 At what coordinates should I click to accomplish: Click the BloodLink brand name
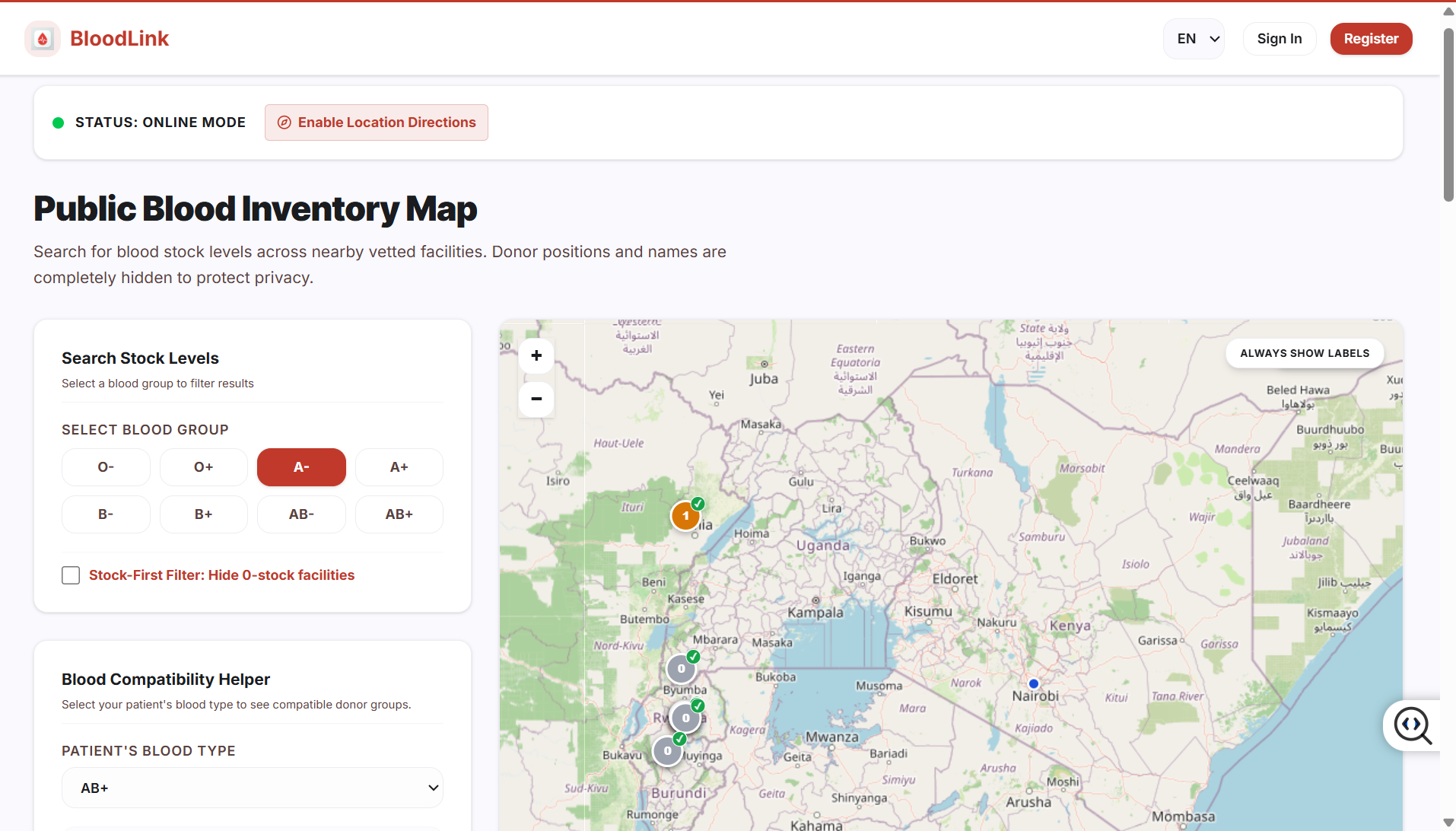click(x=119, y=39)
